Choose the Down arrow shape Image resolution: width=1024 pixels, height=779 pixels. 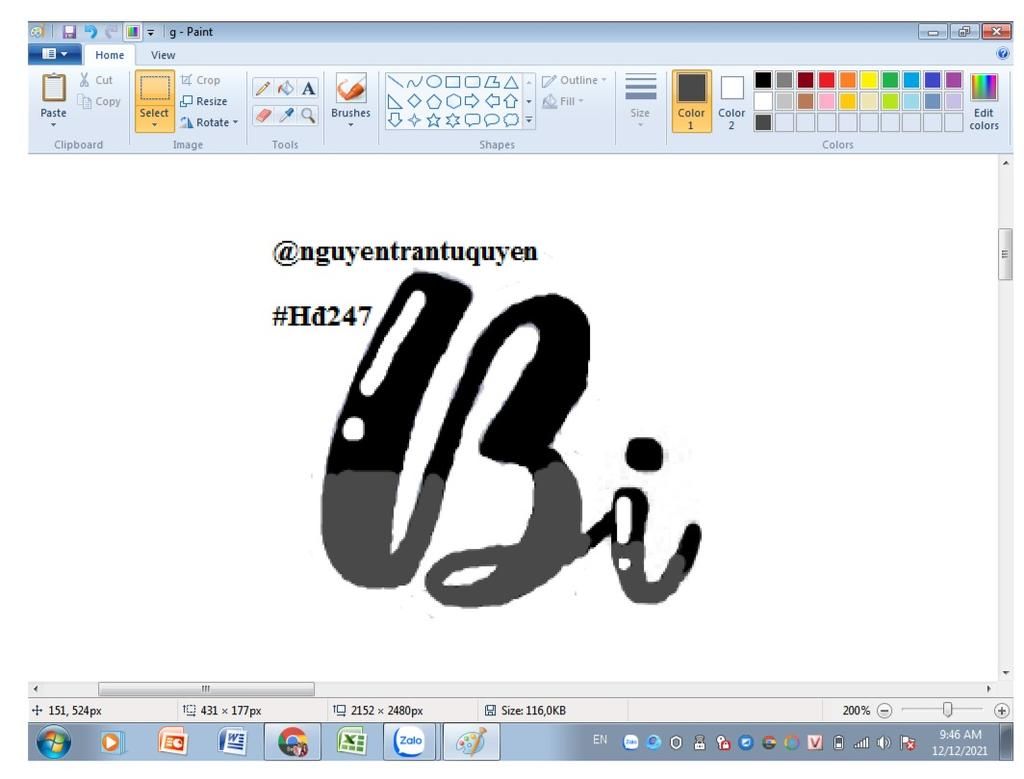point(394,120)
